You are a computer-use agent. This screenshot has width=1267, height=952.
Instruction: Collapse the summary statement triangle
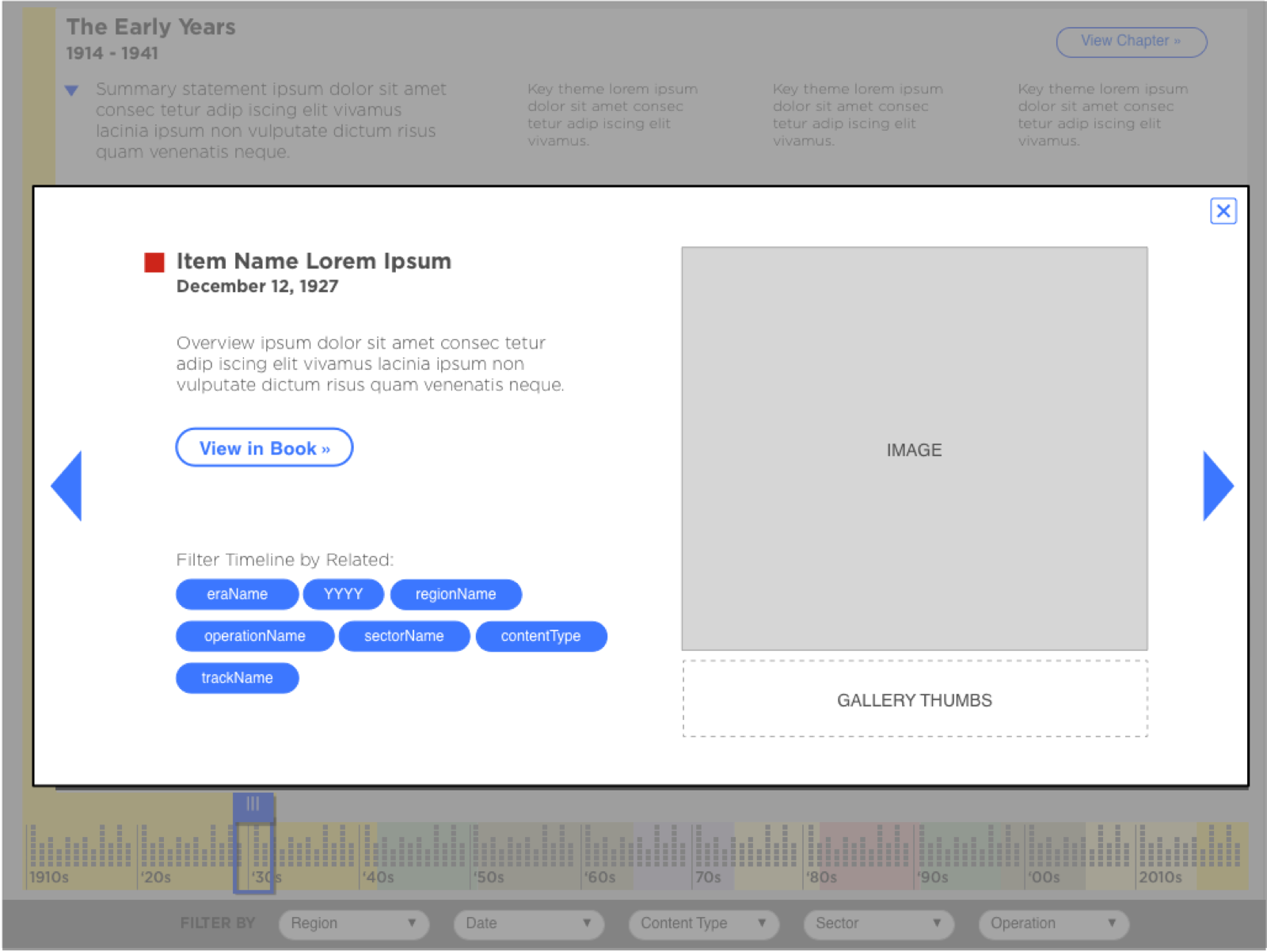[x=71, y=90]
